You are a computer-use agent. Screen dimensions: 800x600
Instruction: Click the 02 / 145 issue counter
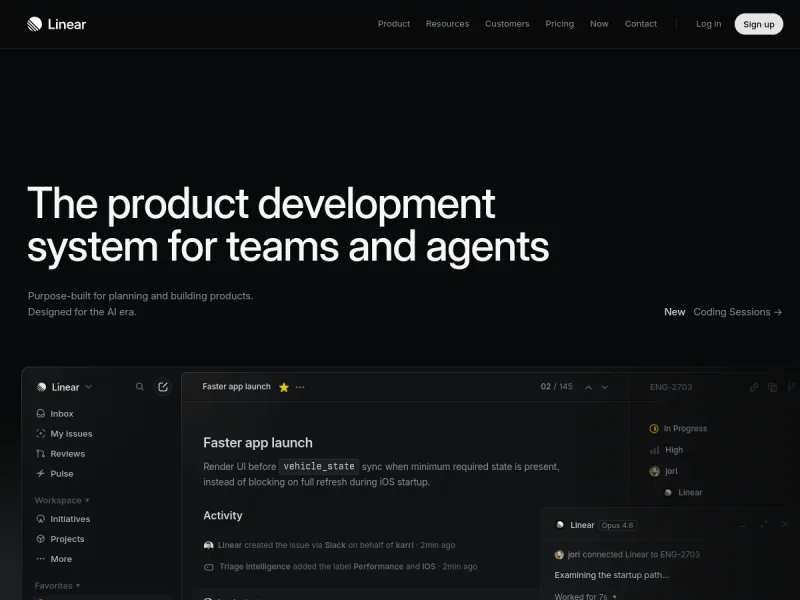557,387
